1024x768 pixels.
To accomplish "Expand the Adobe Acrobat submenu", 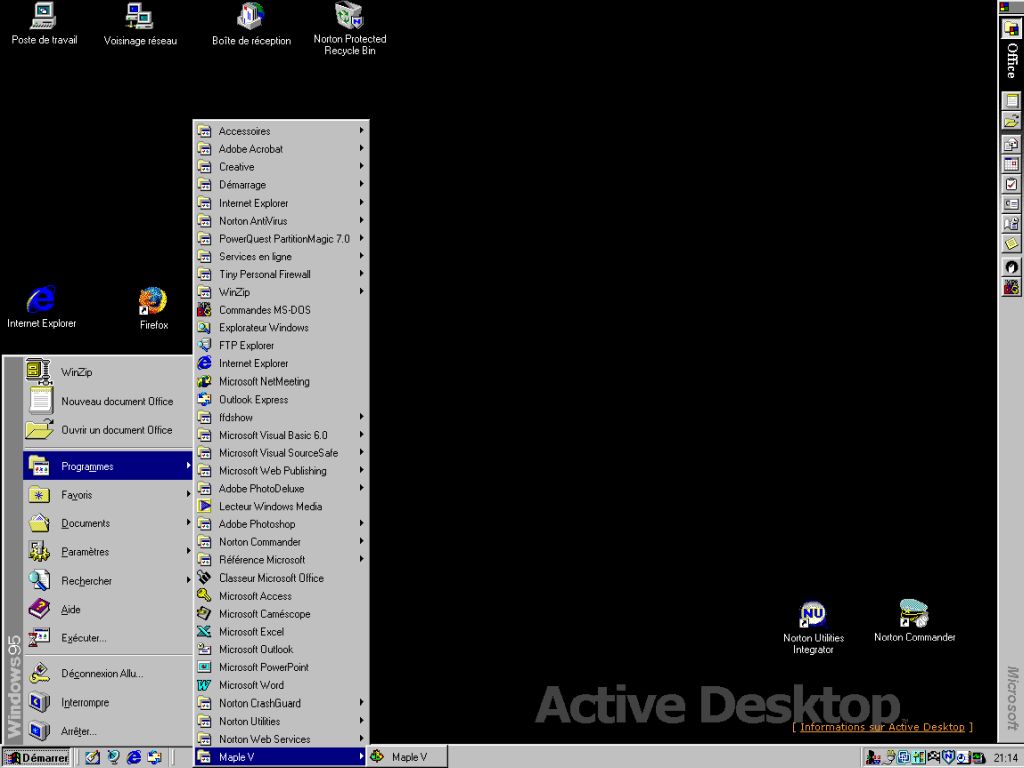I will (x=281, y=149).
